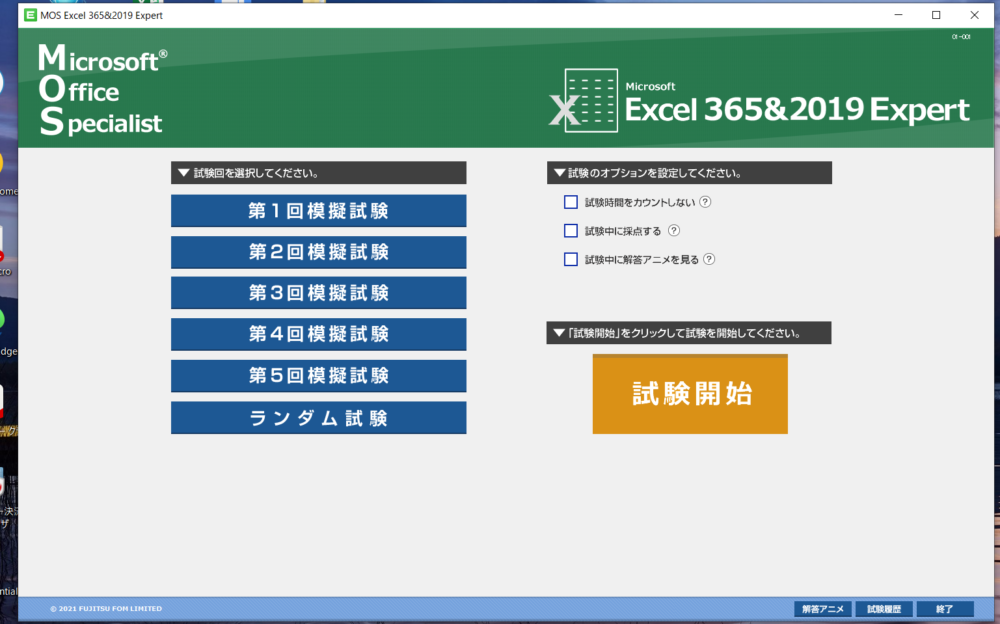The height and width of the screenshot is (624, 1000).
Task: Start the exam with 試験開始
Action: 690,393
